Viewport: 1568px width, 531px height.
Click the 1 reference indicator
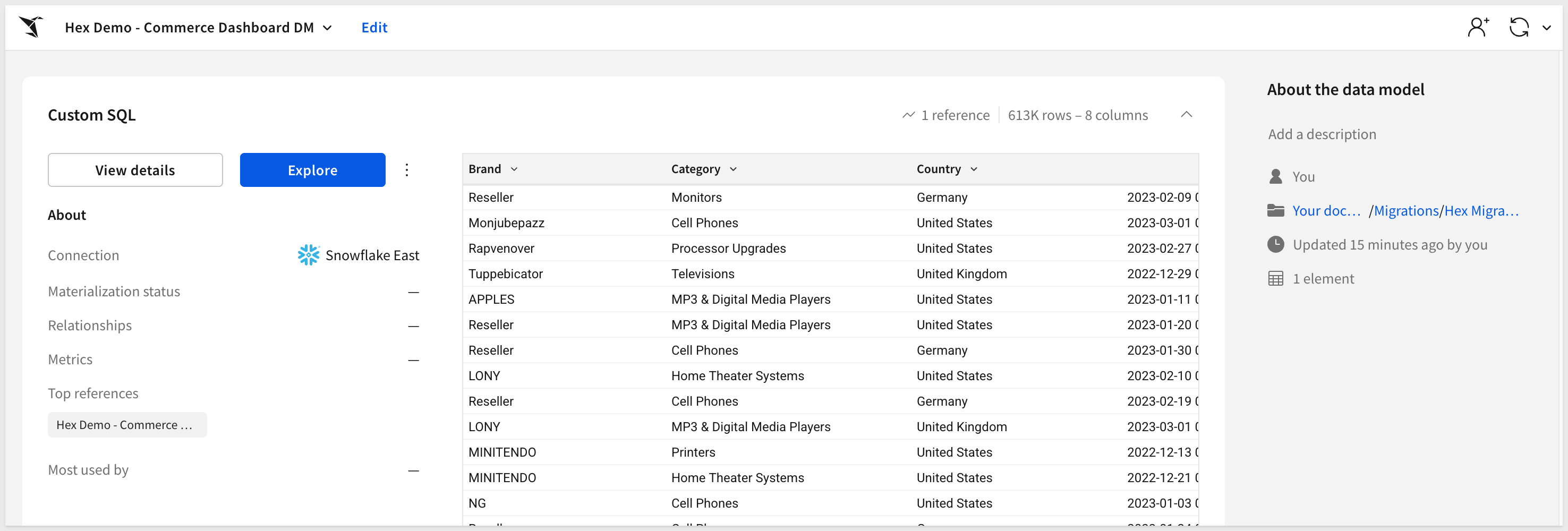tap(946, 115)
